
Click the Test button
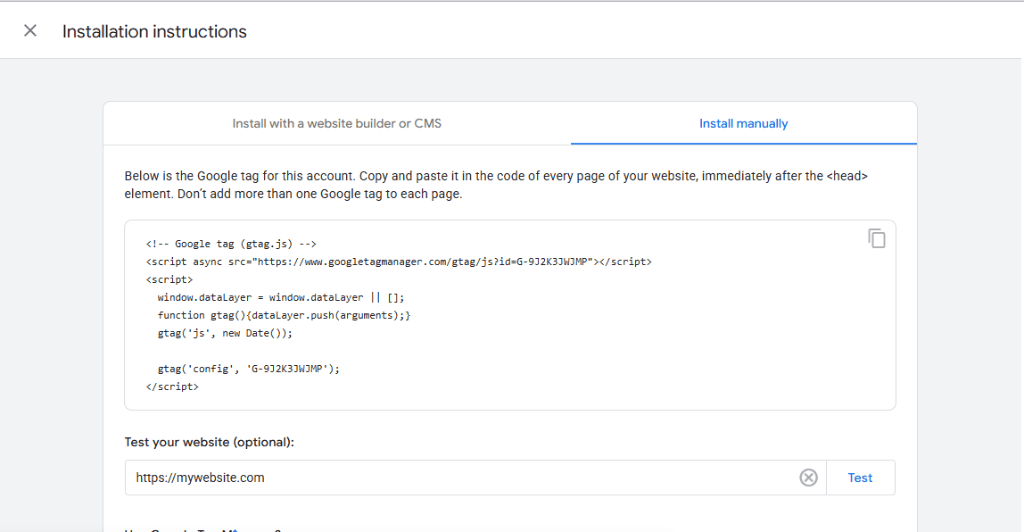(860, 478)
